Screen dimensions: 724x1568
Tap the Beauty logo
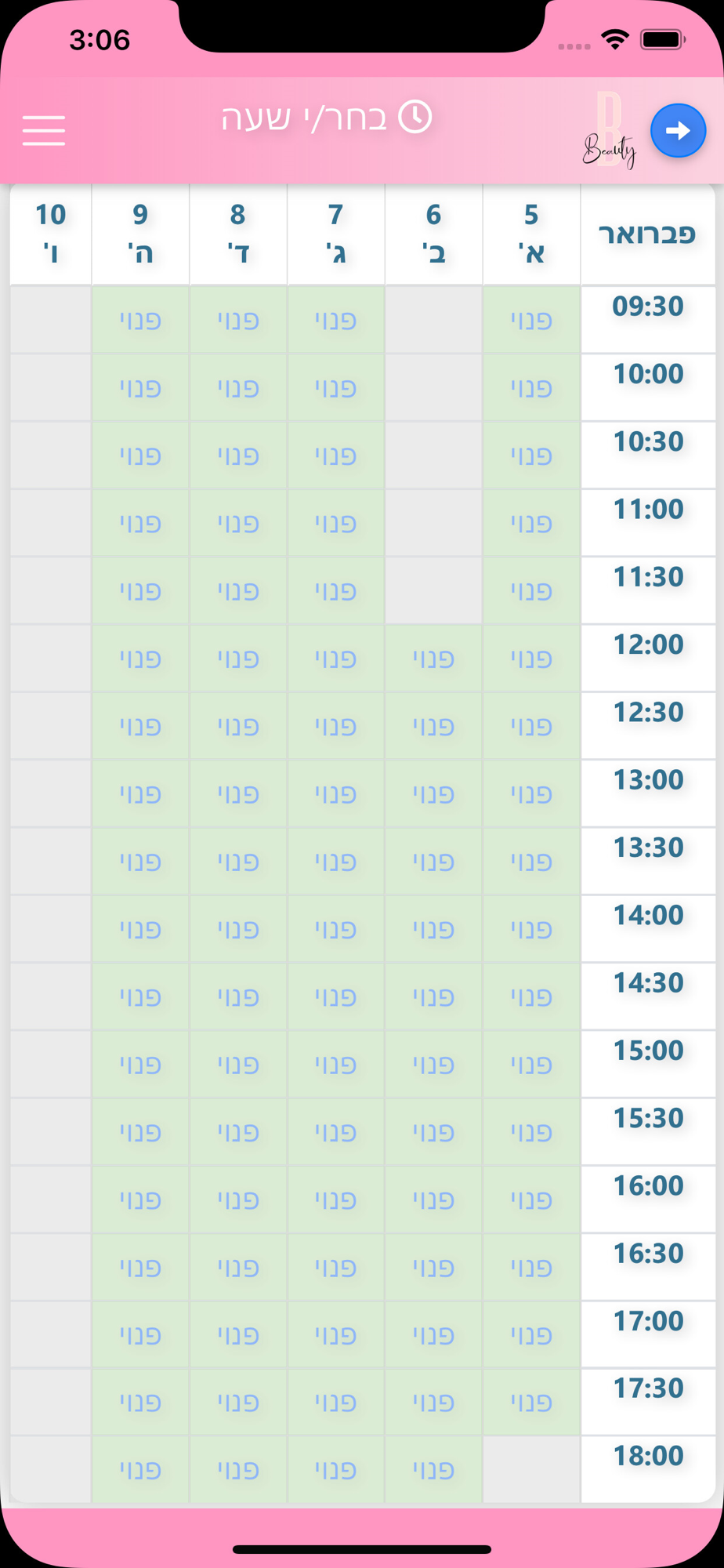pos(610,133)
